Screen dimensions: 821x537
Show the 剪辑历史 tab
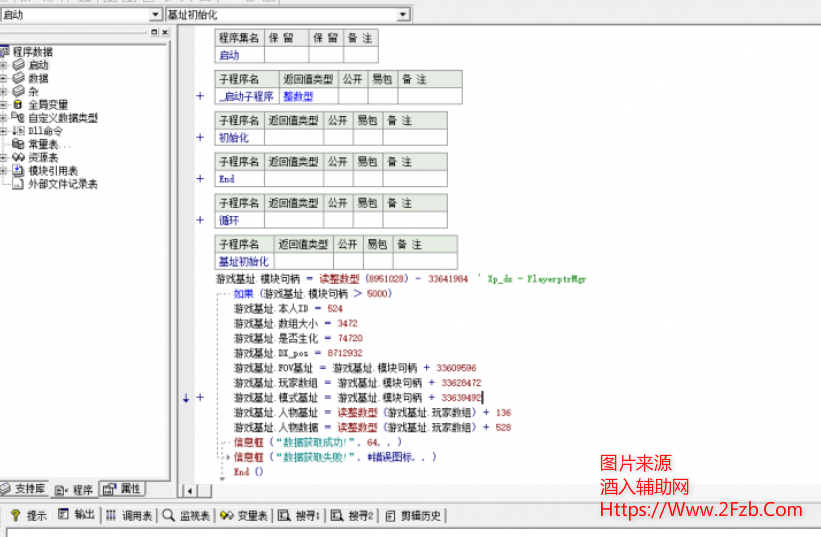pyautogui.click(x=415, y=516)
